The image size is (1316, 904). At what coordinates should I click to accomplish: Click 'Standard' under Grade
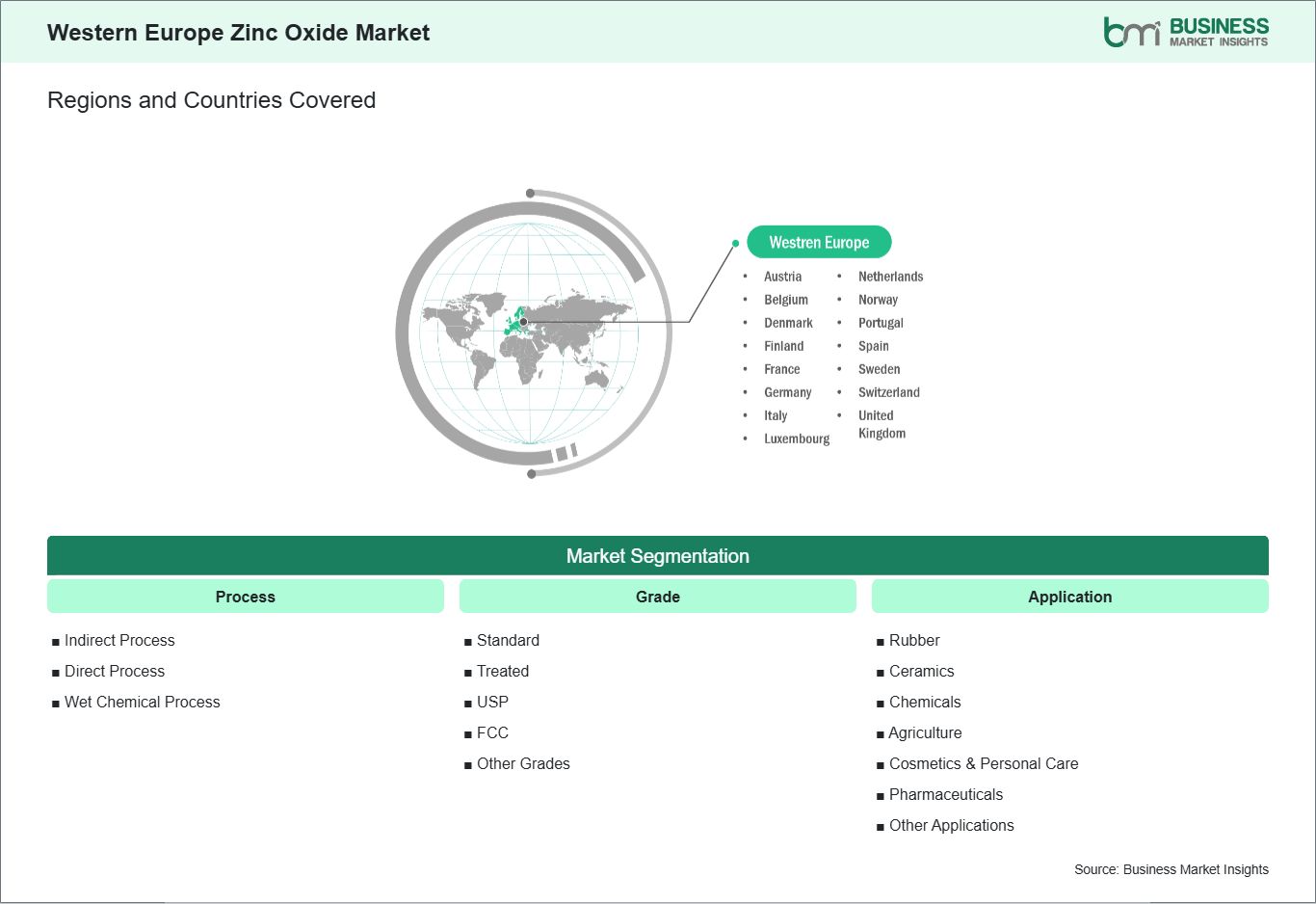(x=508, y=640)
